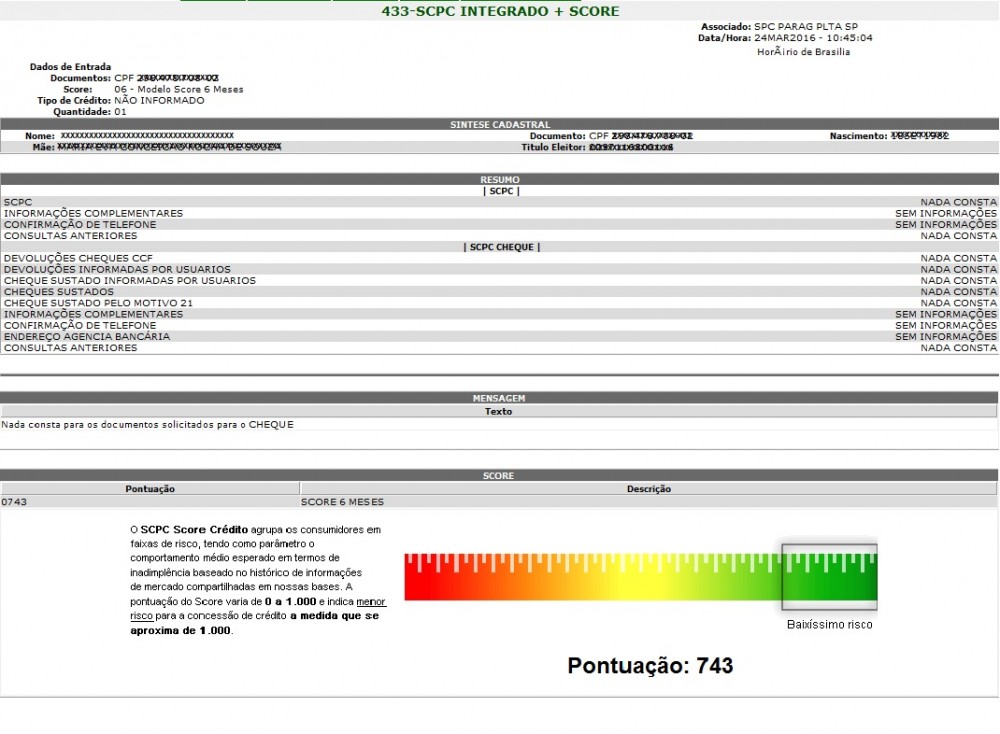
Task: Click the large 'Pontuação: 743' text
Action: 651,666
